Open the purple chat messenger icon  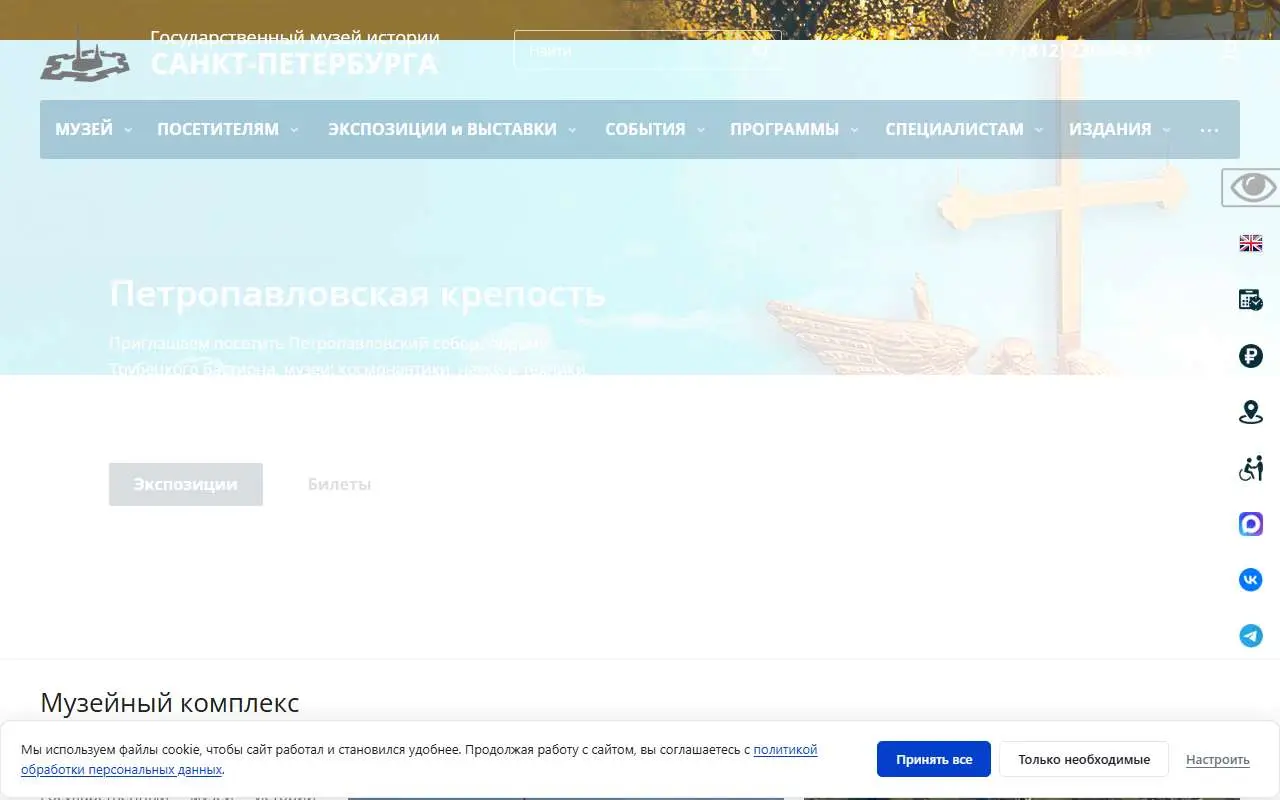coord(1251,524)
